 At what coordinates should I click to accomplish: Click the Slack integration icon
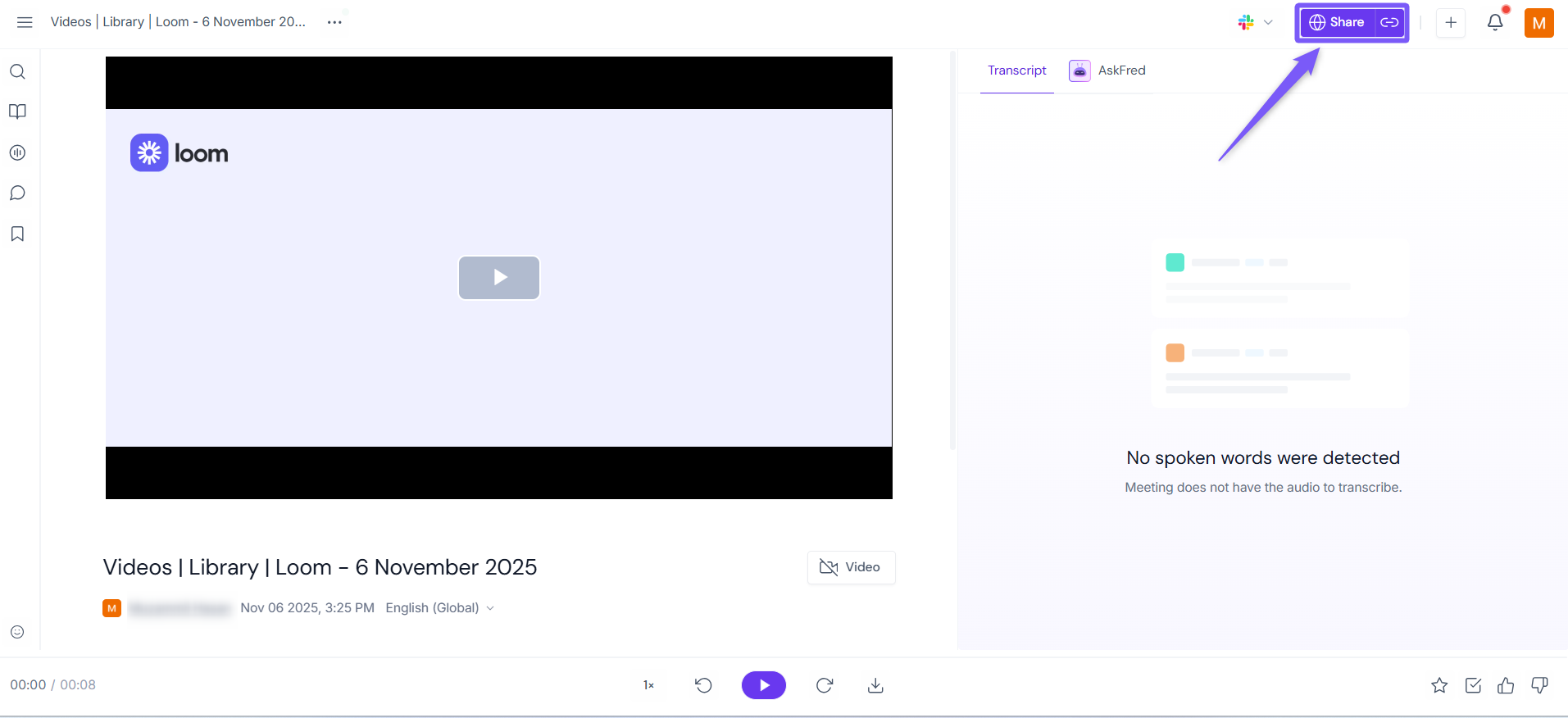click(1246, 22)
